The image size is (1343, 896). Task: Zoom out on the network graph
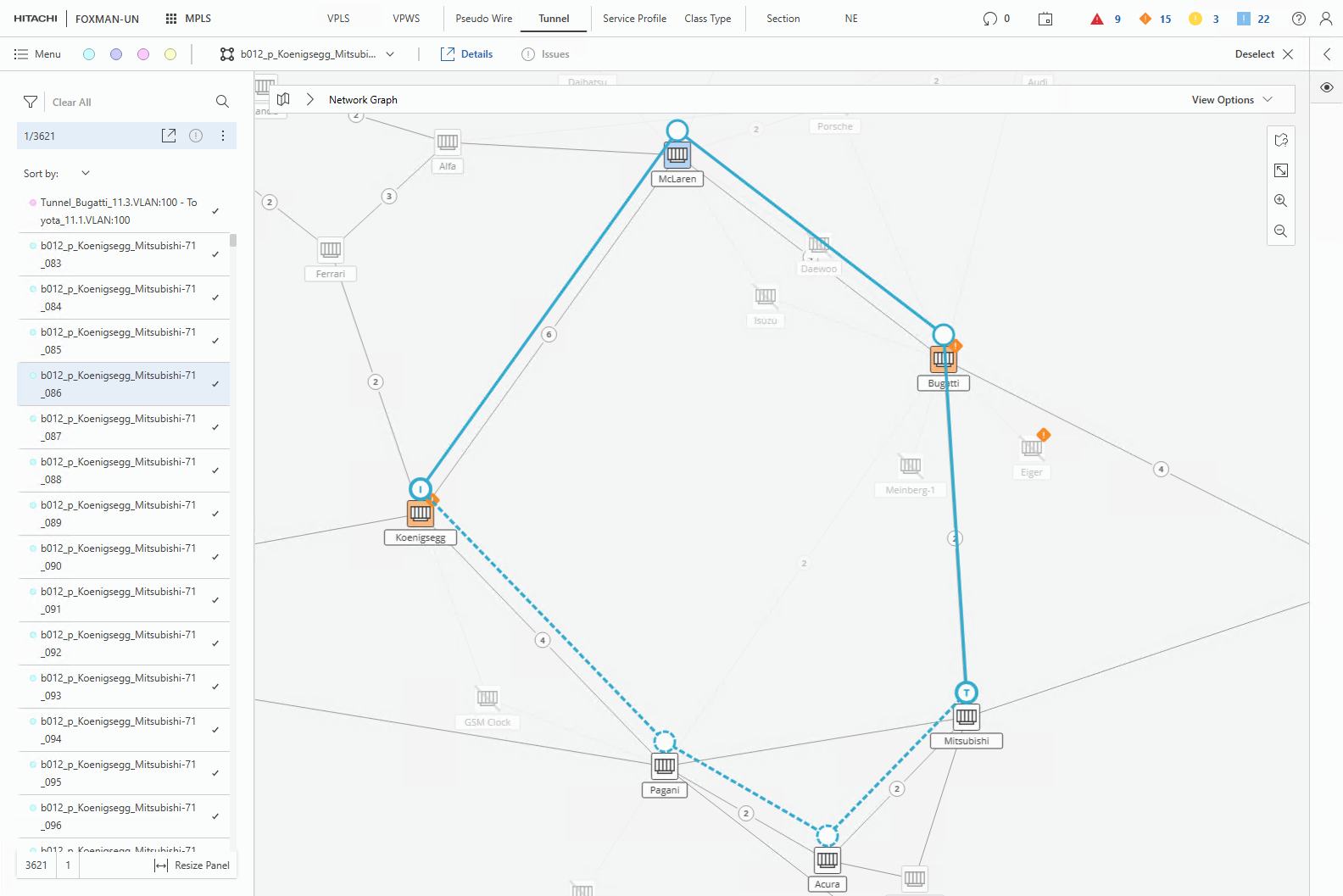tap(1280, 231)
